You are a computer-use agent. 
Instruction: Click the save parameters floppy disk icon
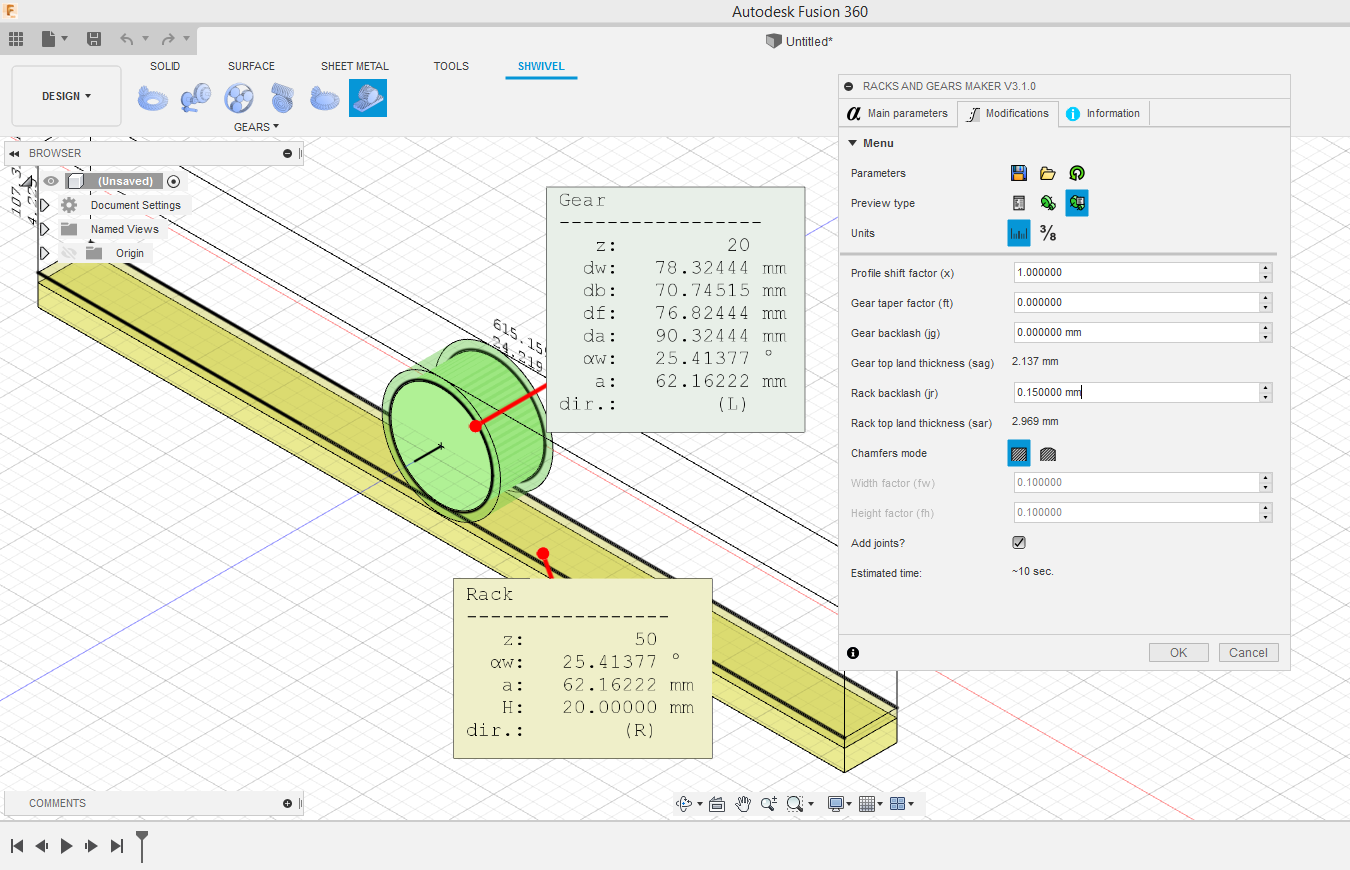pyautogui.click(x=1019, y=173)
